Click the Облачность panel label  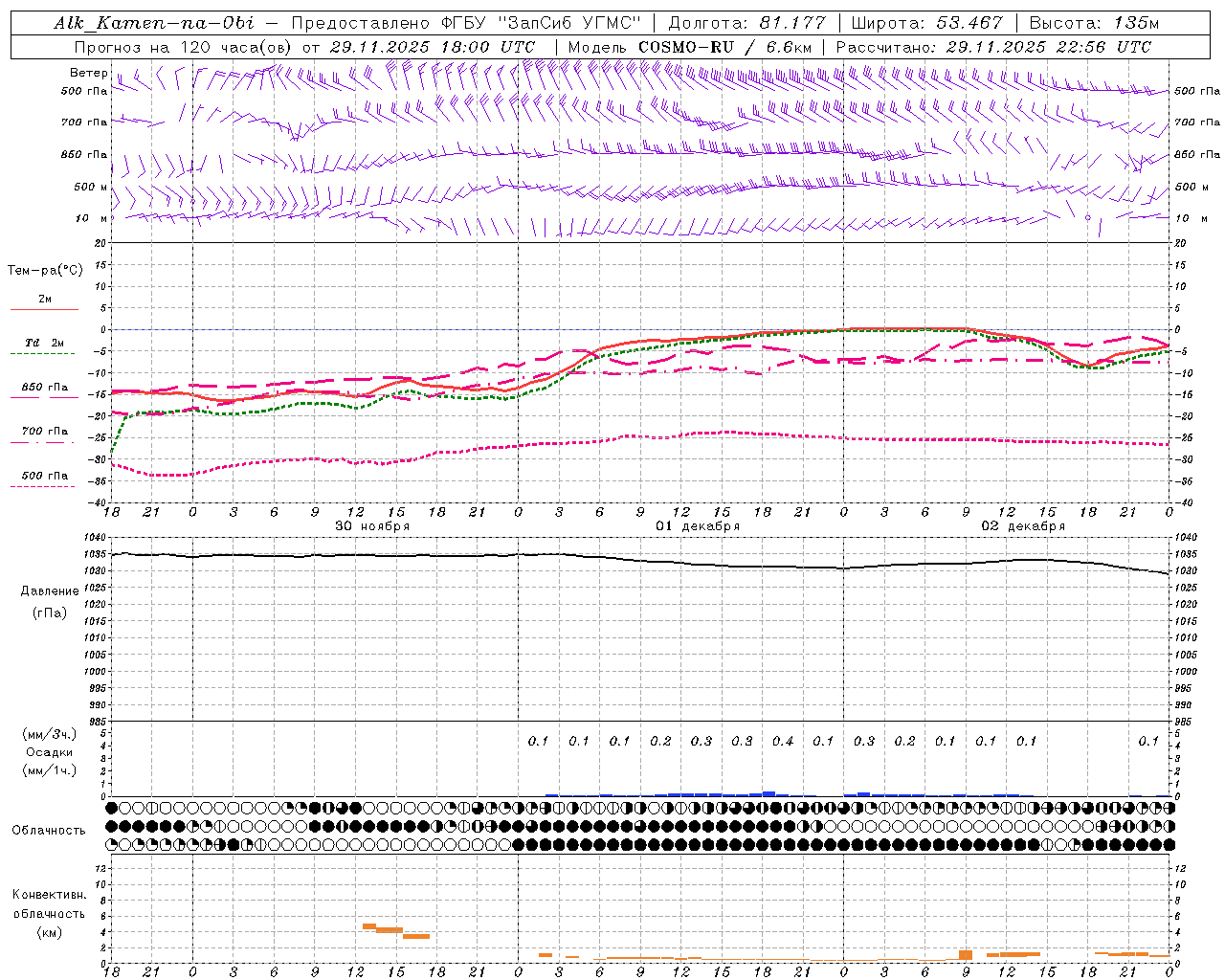pyautogui.click(x=49, y=831)
